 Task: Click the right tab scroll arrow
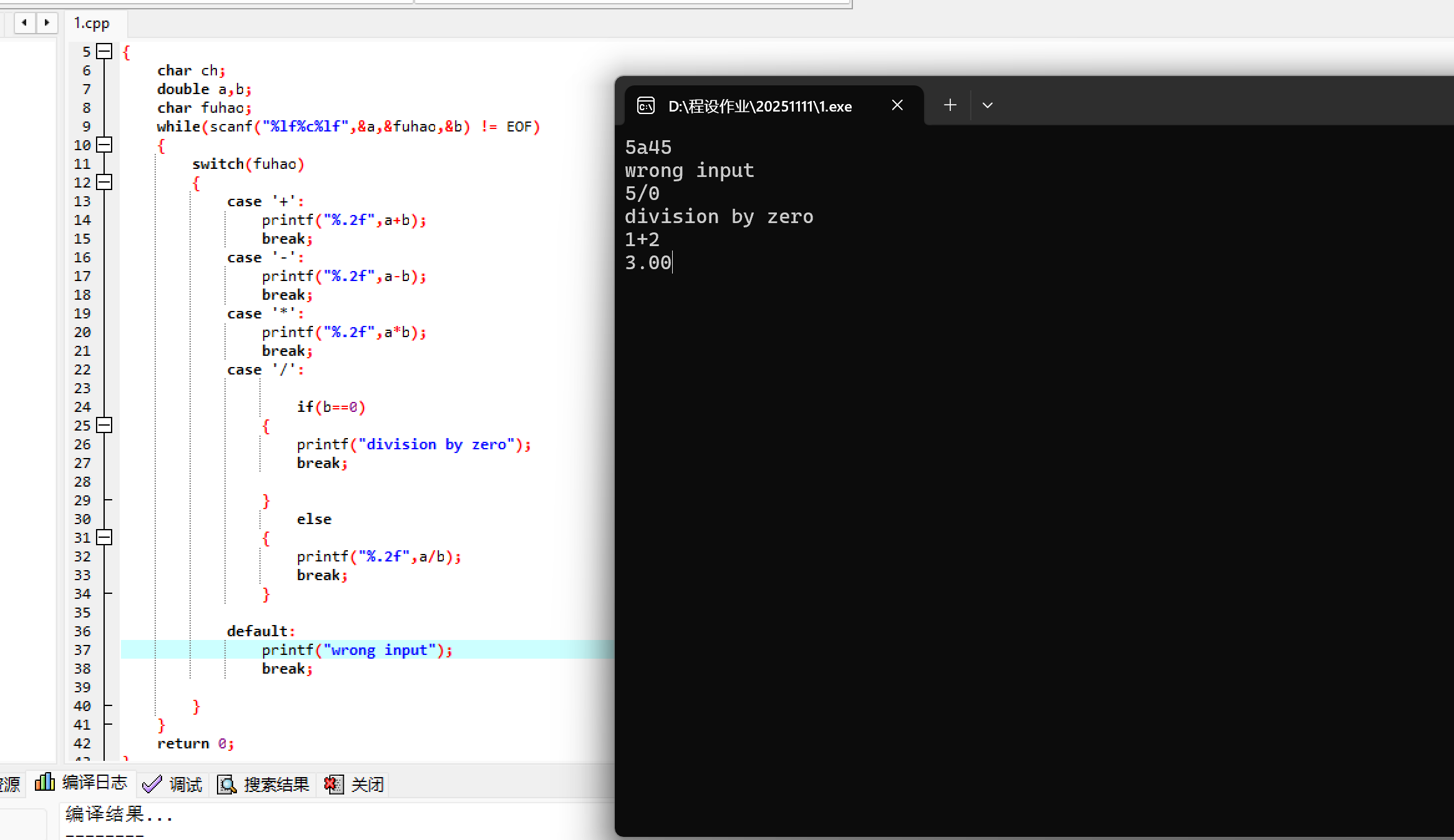[47, 23]
